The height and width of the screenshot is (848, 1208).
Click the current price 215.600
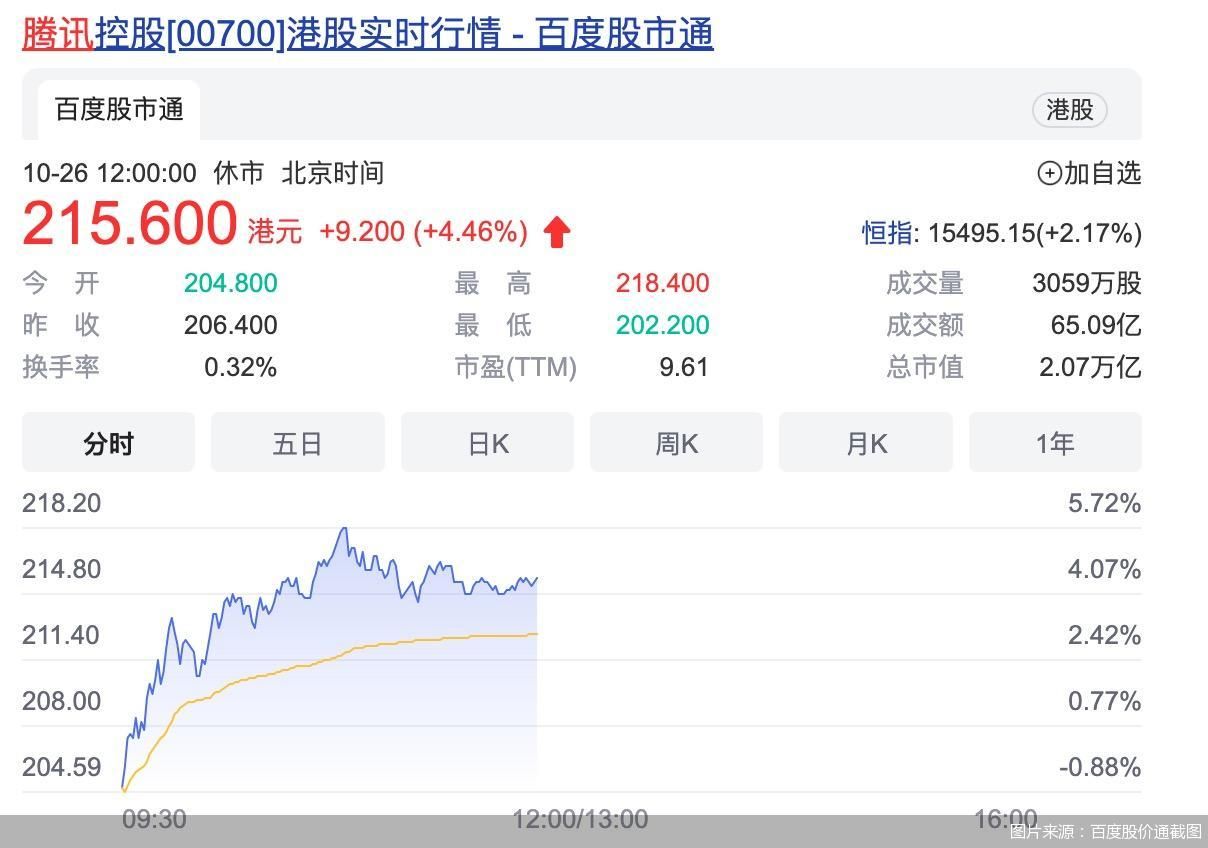click(130, 224)
